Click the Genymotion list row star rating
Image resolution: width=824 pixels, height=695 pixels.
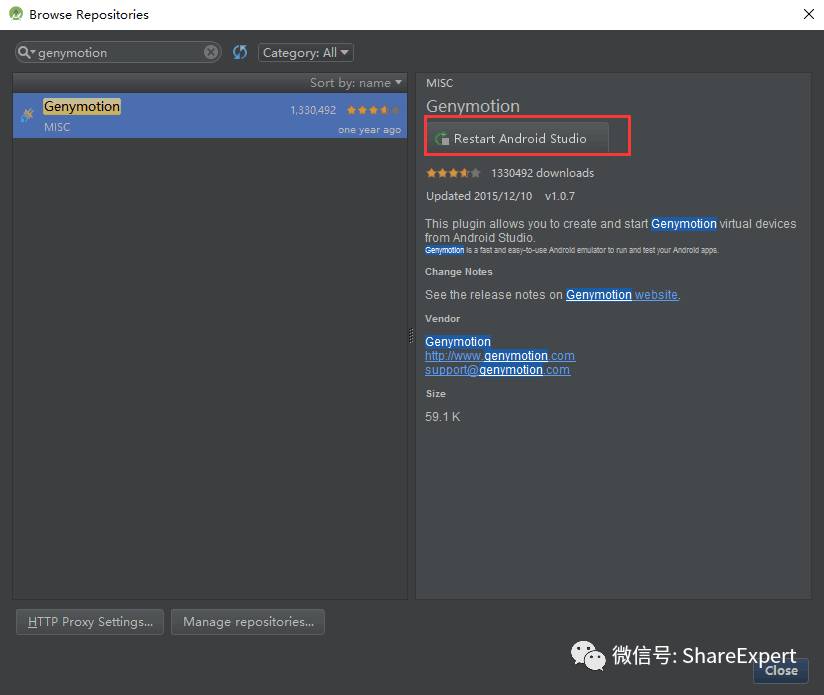373,110
